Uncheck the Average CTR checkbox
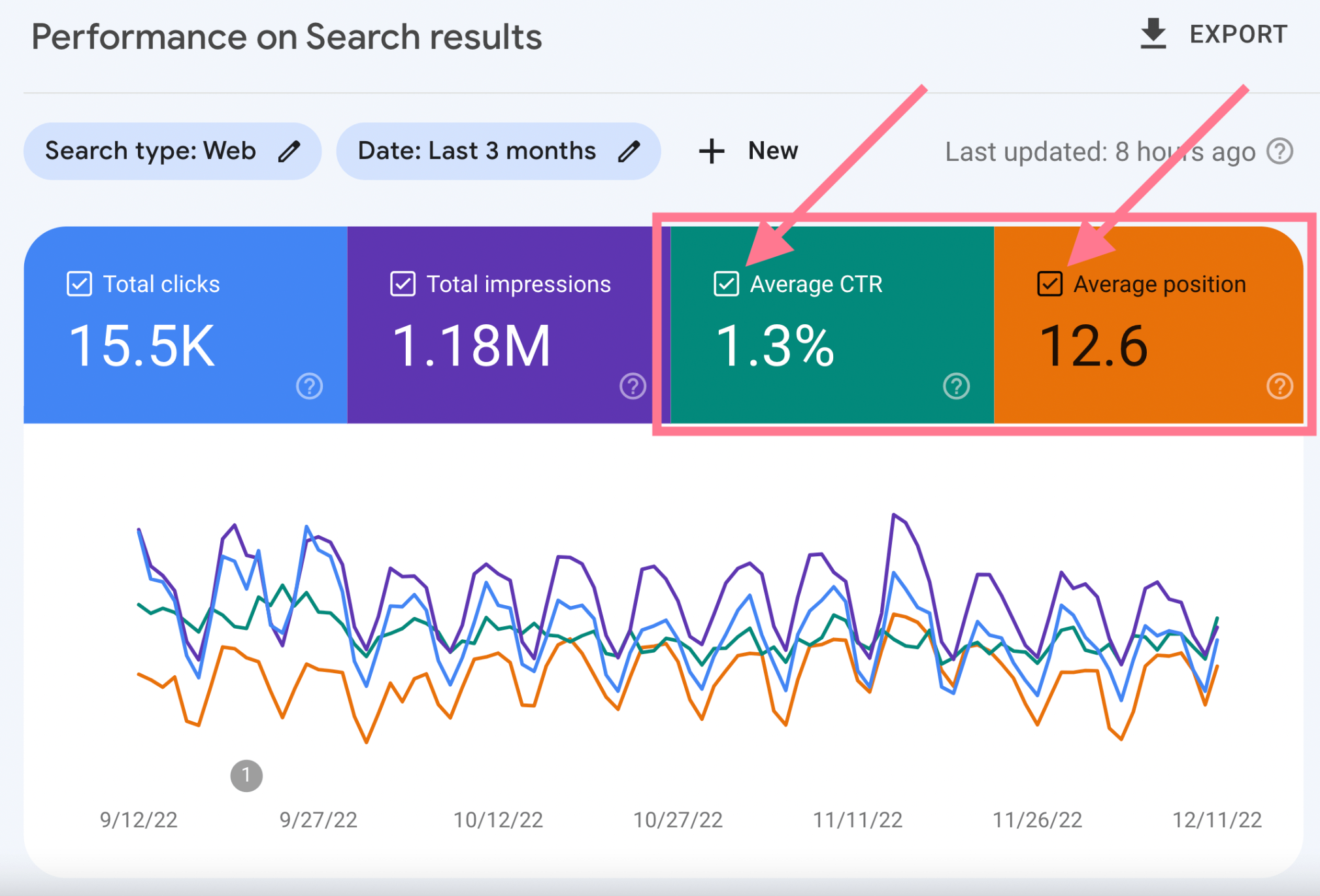 pos(725,284)
